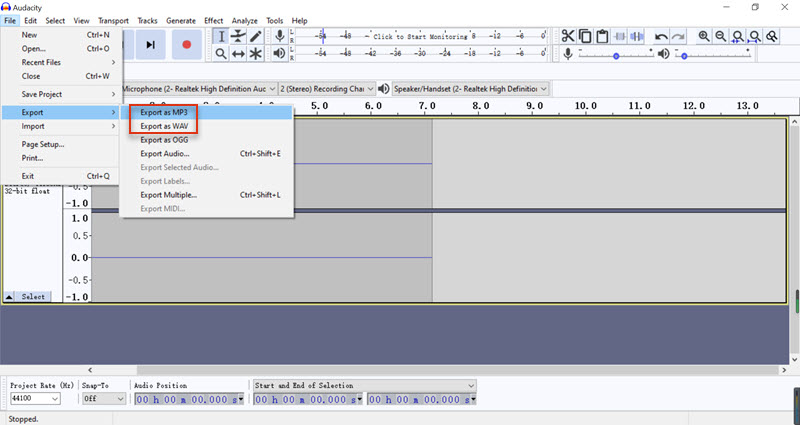Image resolution: width=800 pixels, height=425 pixels.
Task: Open the Tools menu
Action: [x=274, y=21]
